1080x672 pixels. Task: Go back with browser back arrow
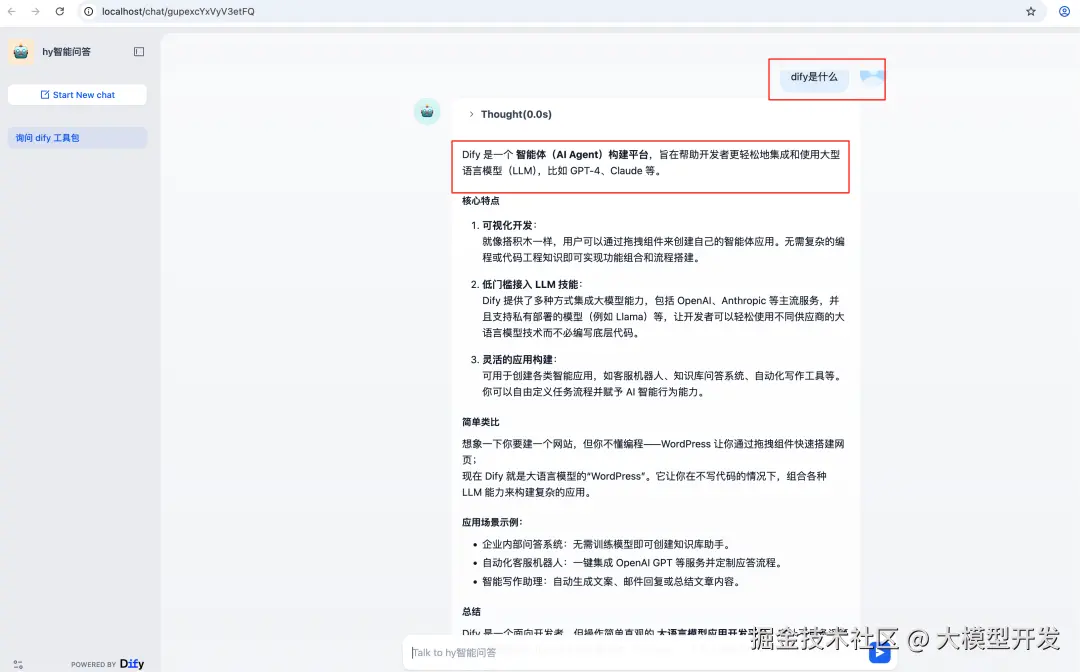point(12,12)
